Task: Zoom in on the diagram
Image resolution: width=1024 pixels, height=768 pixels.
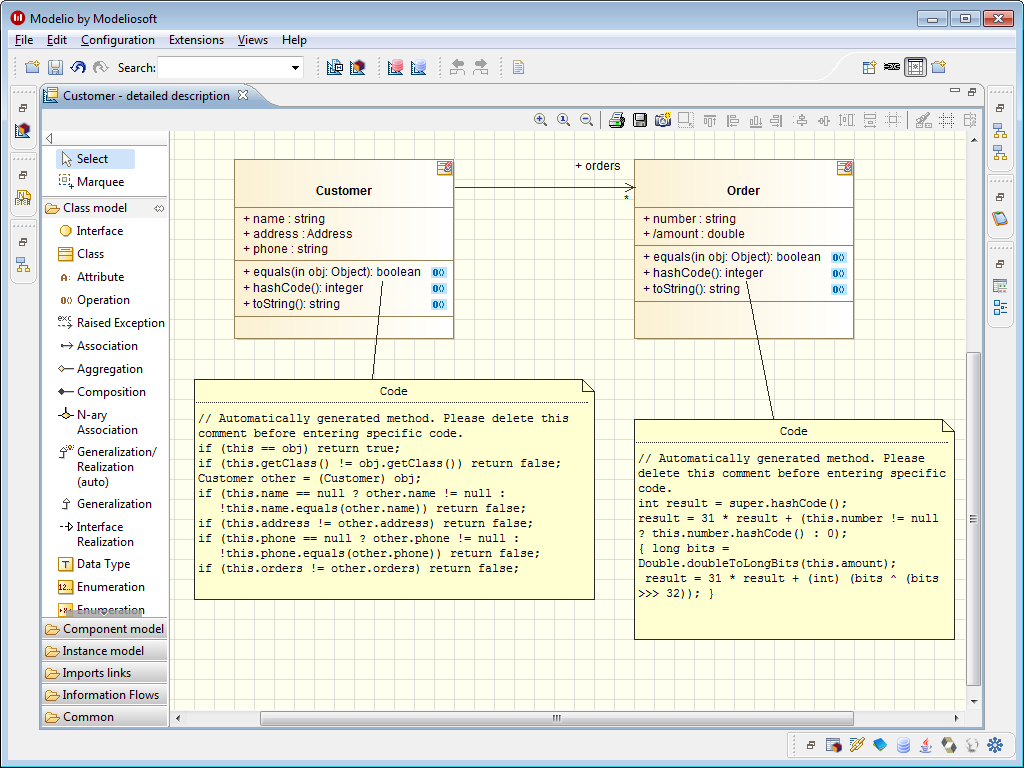Action: pos(541,120)
